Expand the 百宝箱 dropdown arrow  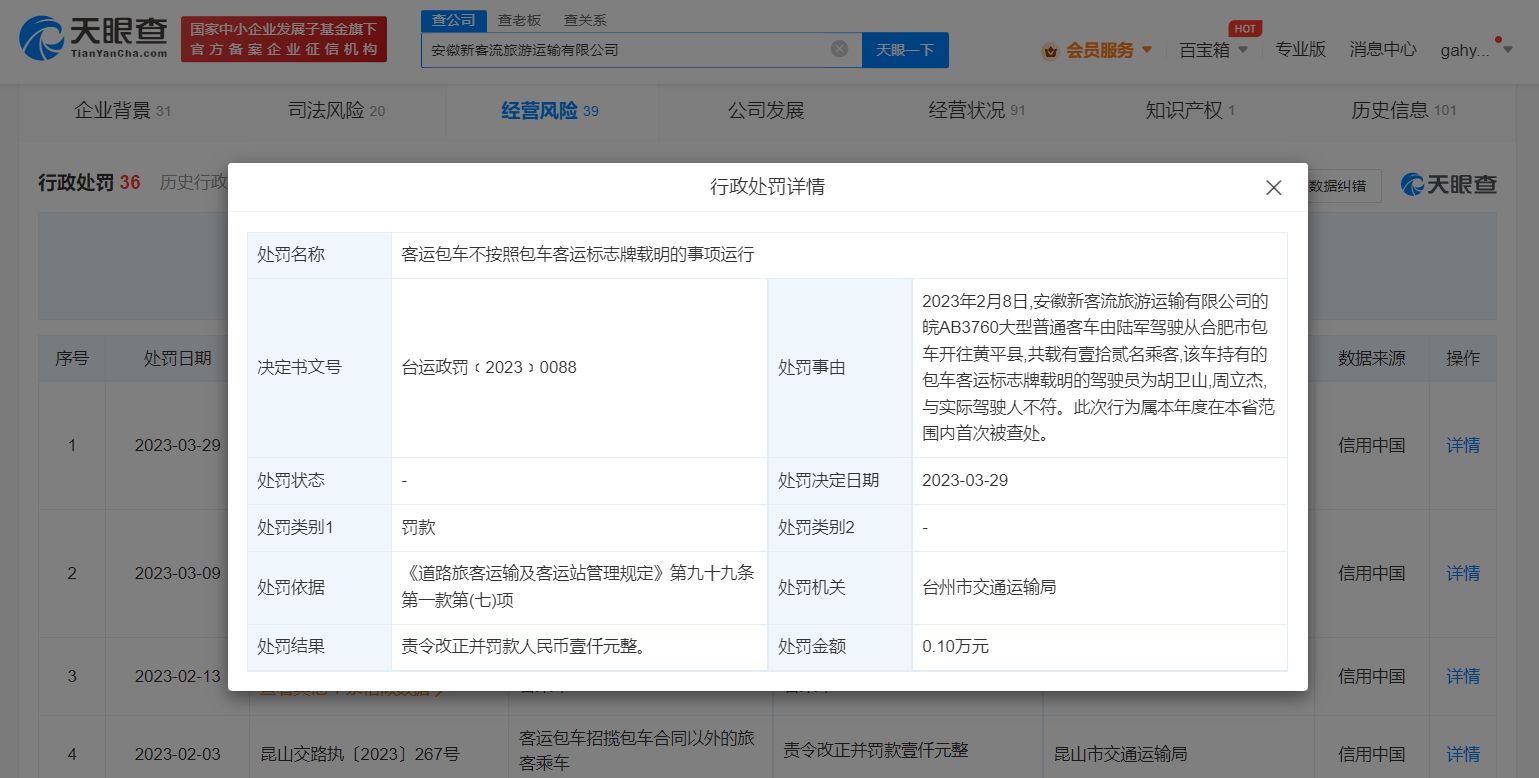click(x=1247, y=49)
